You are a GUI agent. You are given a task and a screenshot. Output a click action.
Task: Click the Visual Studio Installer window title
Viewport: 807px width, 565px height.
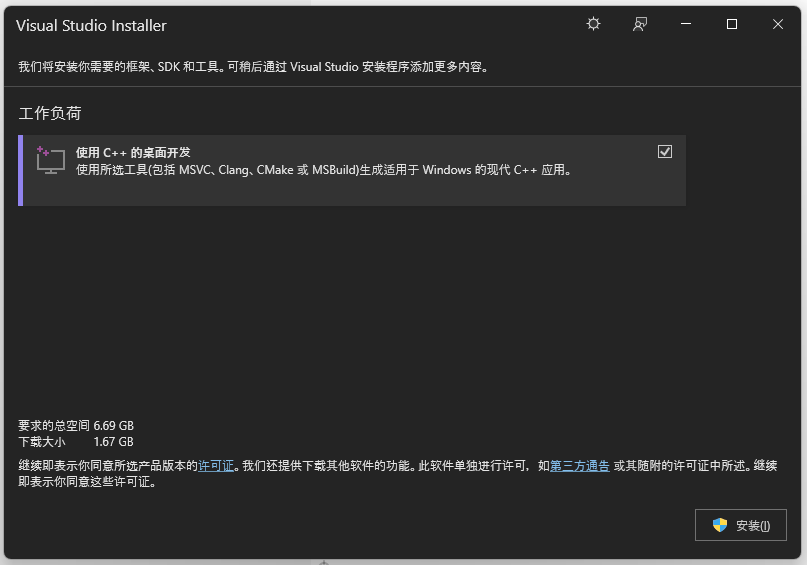pyautogui.click(x=91, y=26)
